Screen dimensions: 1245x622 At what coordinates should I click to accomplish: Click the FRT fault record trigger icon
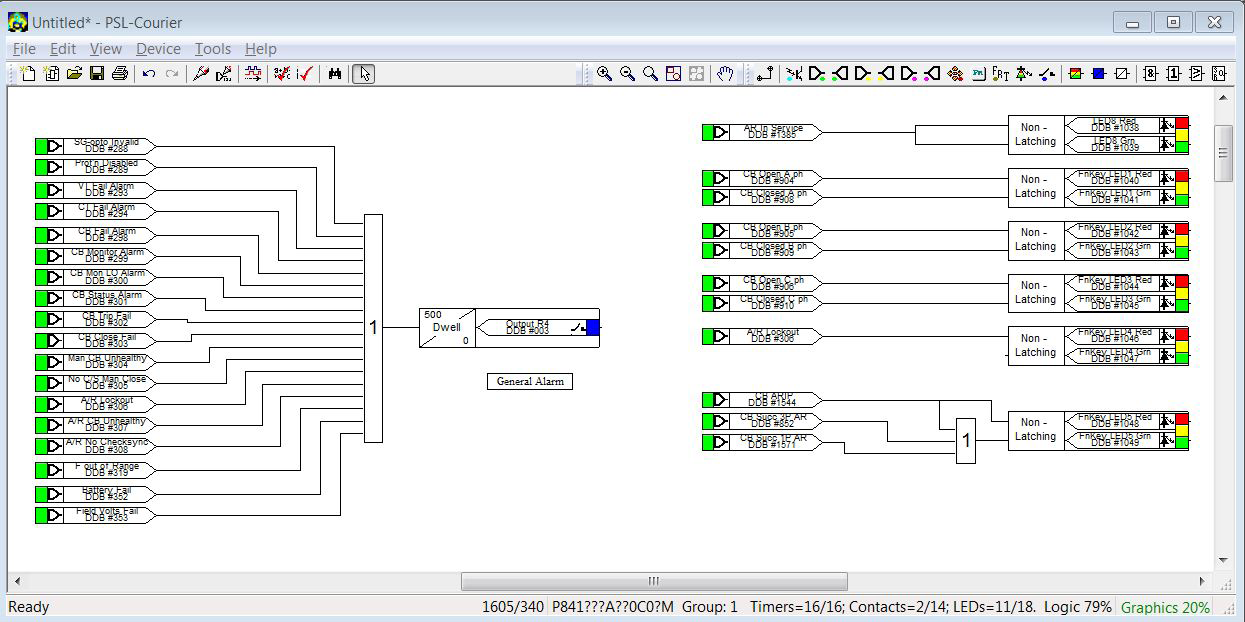pos(1000,73)
